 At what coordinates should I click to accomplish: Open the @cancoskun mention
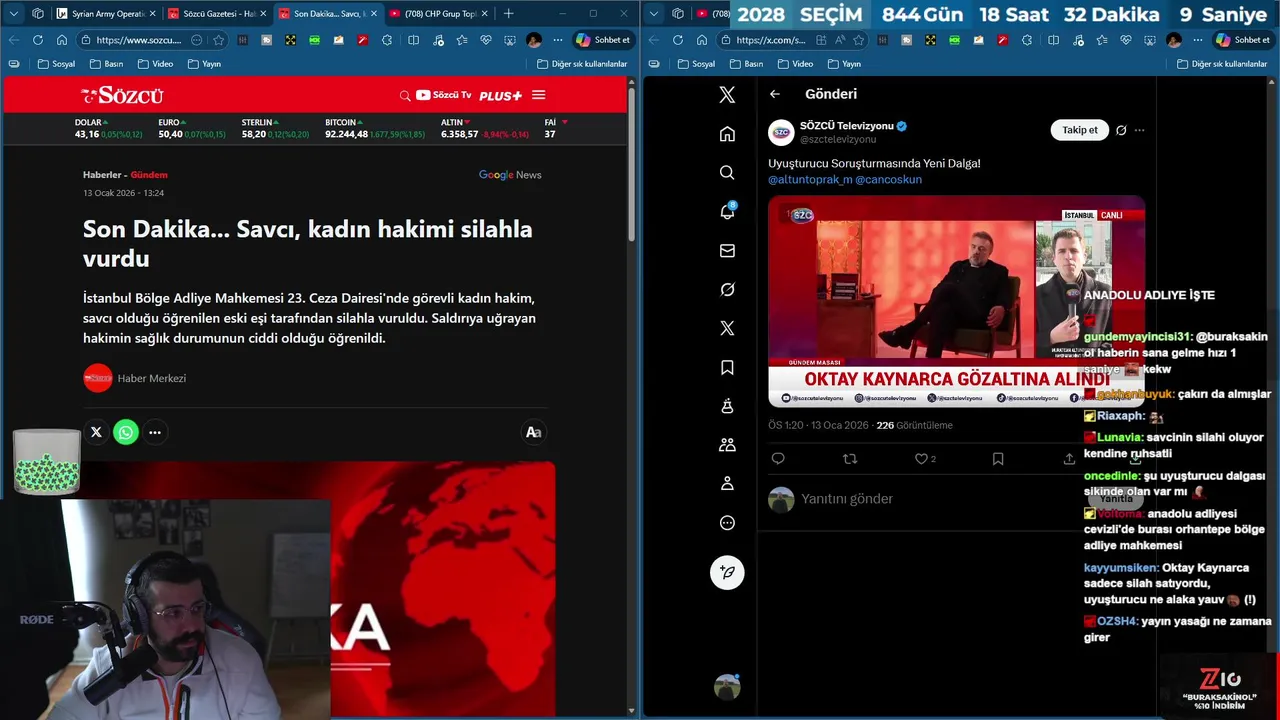[x=889, y=179]
